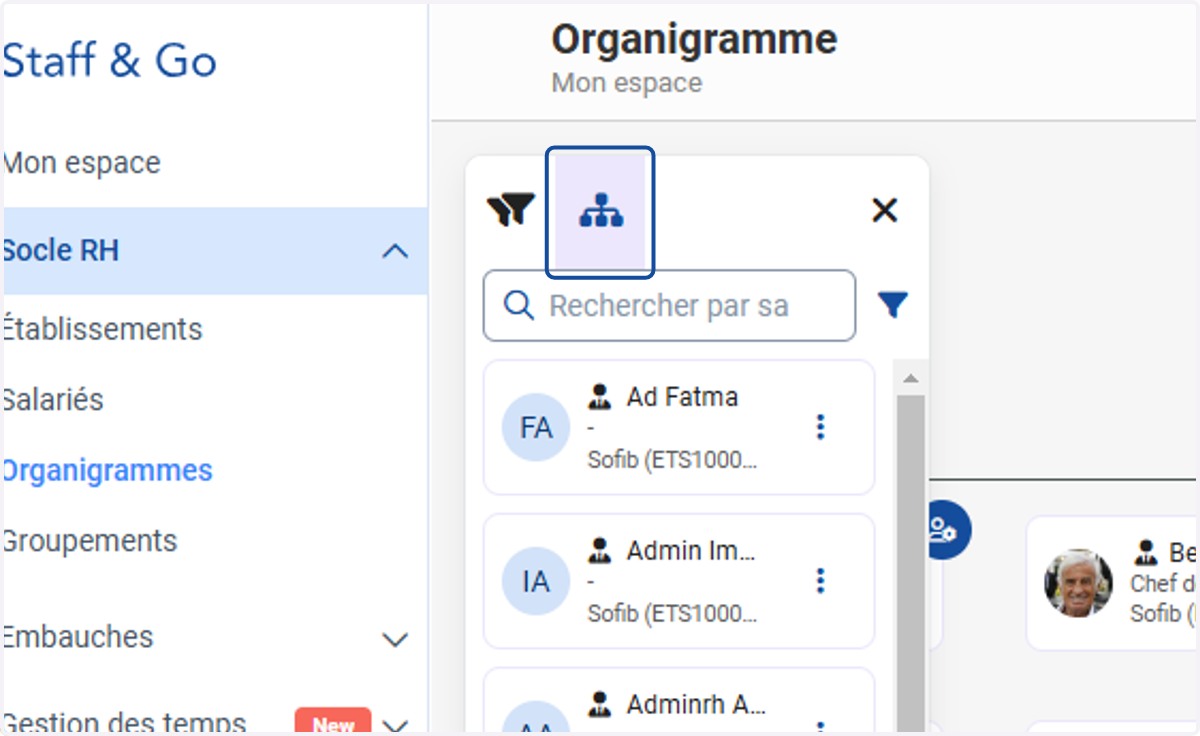Click the double-funnel filter icon
This screenshot has height=736, width=1200.
(511, 210)
